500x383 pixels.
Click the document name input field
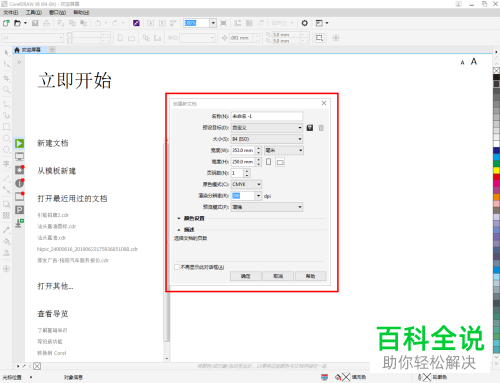tap(267, 116)
